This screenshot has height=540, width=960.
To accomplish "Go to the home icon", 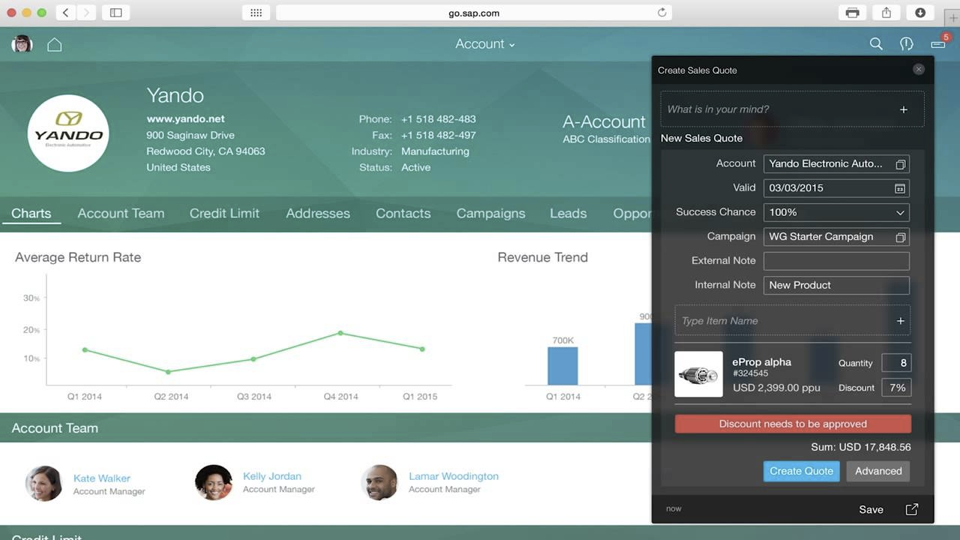I will pos(54,44).
